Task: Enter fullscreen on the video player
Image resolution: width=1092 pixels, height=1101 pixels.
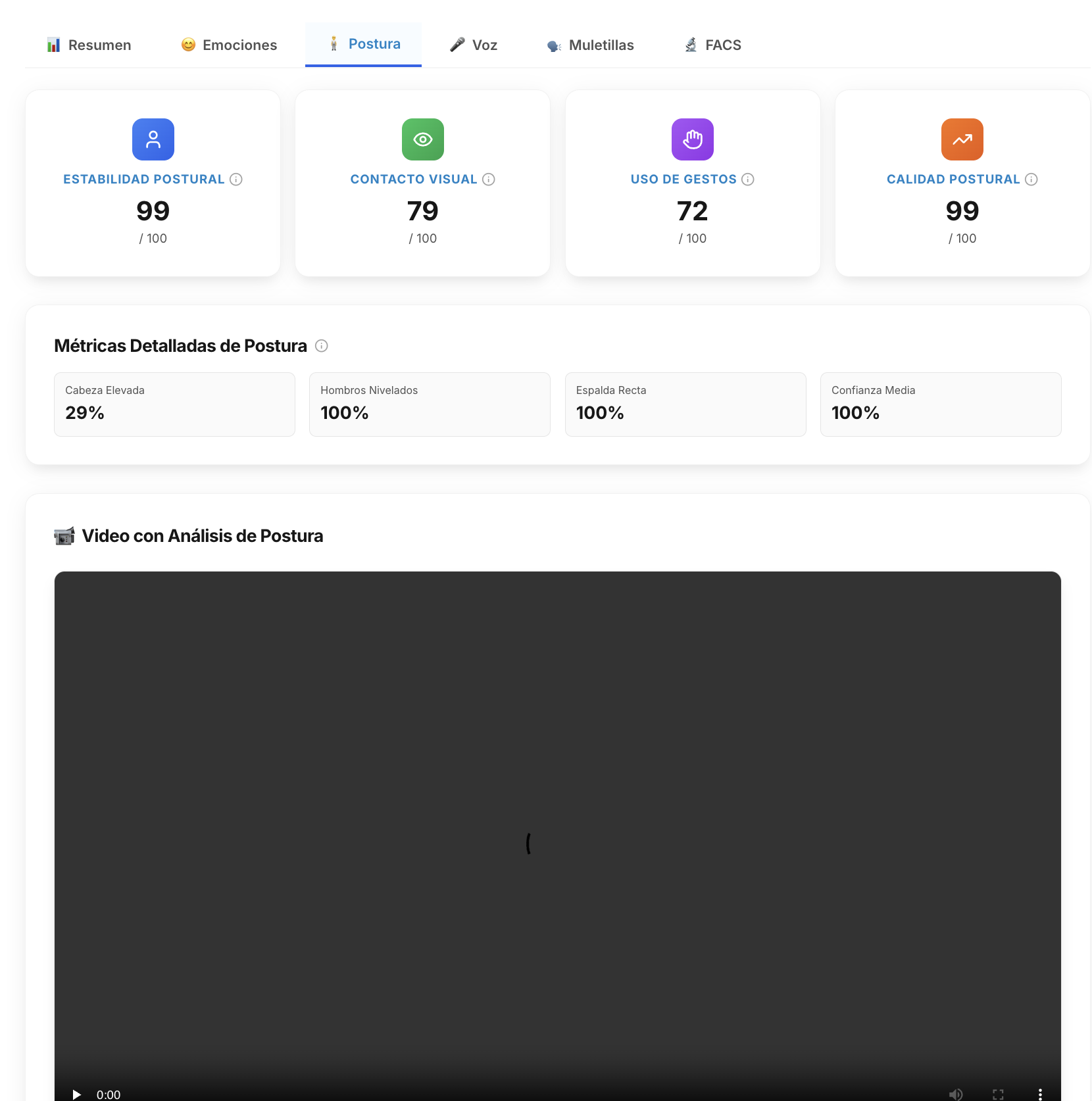Action: (x=998, y=1094)
